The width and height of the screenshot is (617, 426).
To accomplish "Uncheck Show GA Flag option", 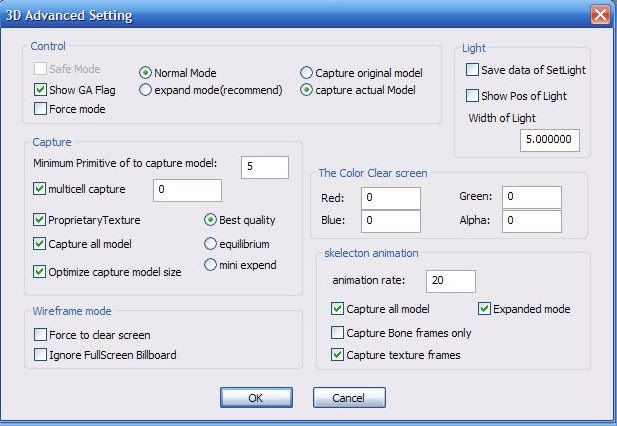I will (40, 90).
